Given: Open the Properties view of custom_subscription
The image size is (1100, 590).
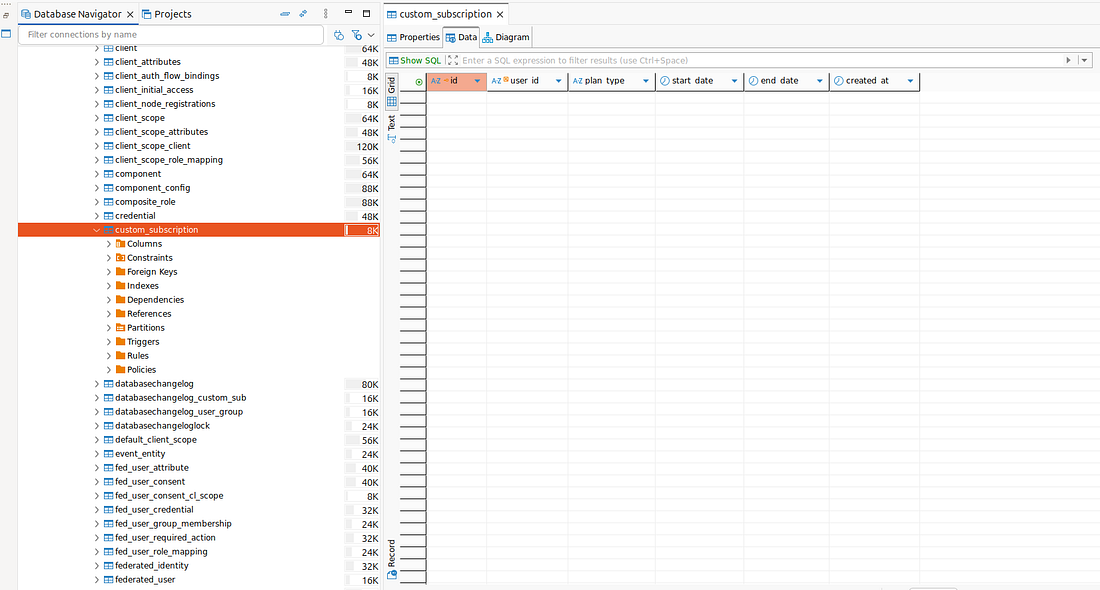Looking at the screenshot, I should [x=419, y=37].
